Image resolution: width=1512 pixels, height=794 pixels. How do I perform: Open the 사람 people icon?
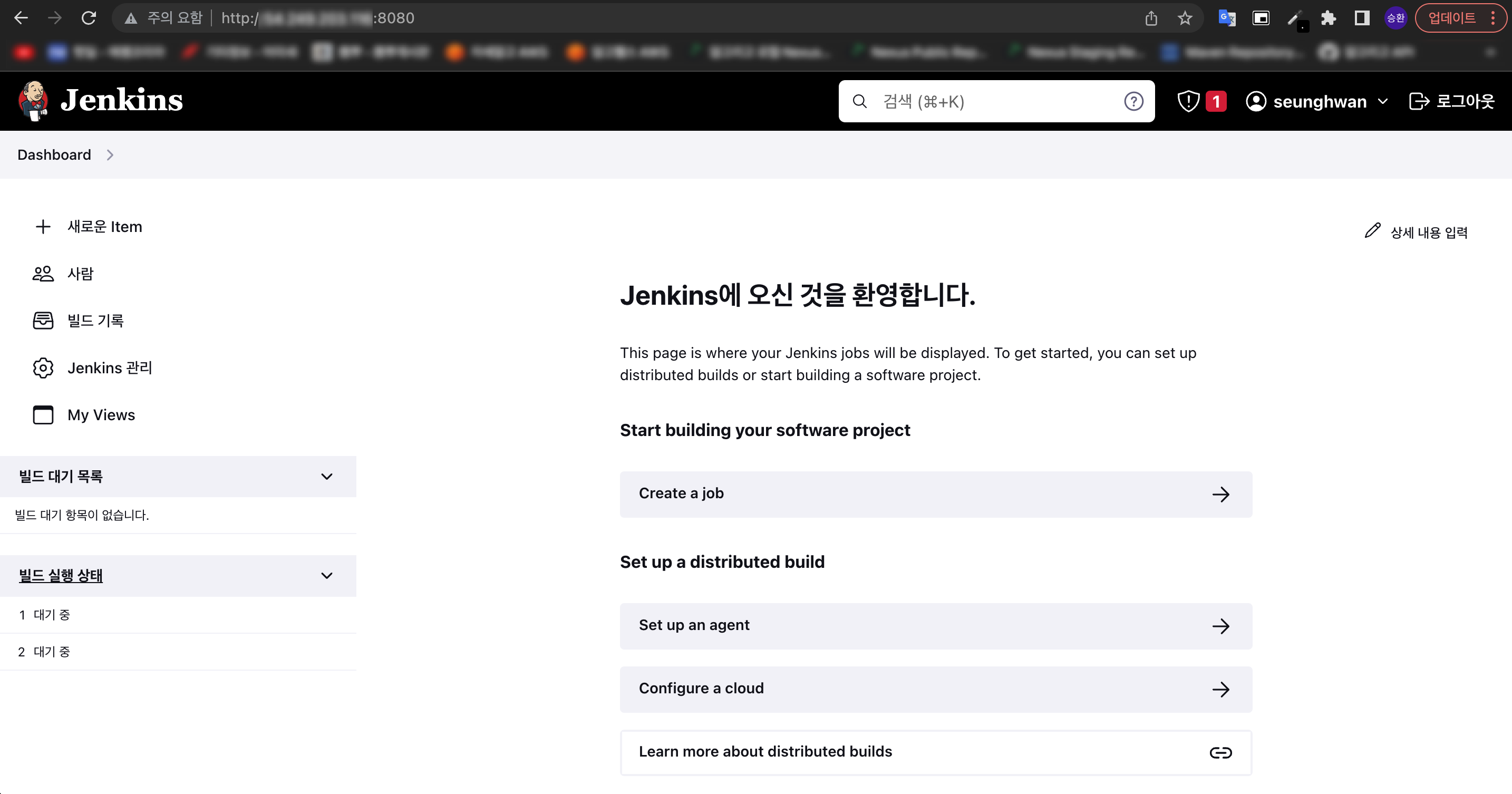(43, 274)
